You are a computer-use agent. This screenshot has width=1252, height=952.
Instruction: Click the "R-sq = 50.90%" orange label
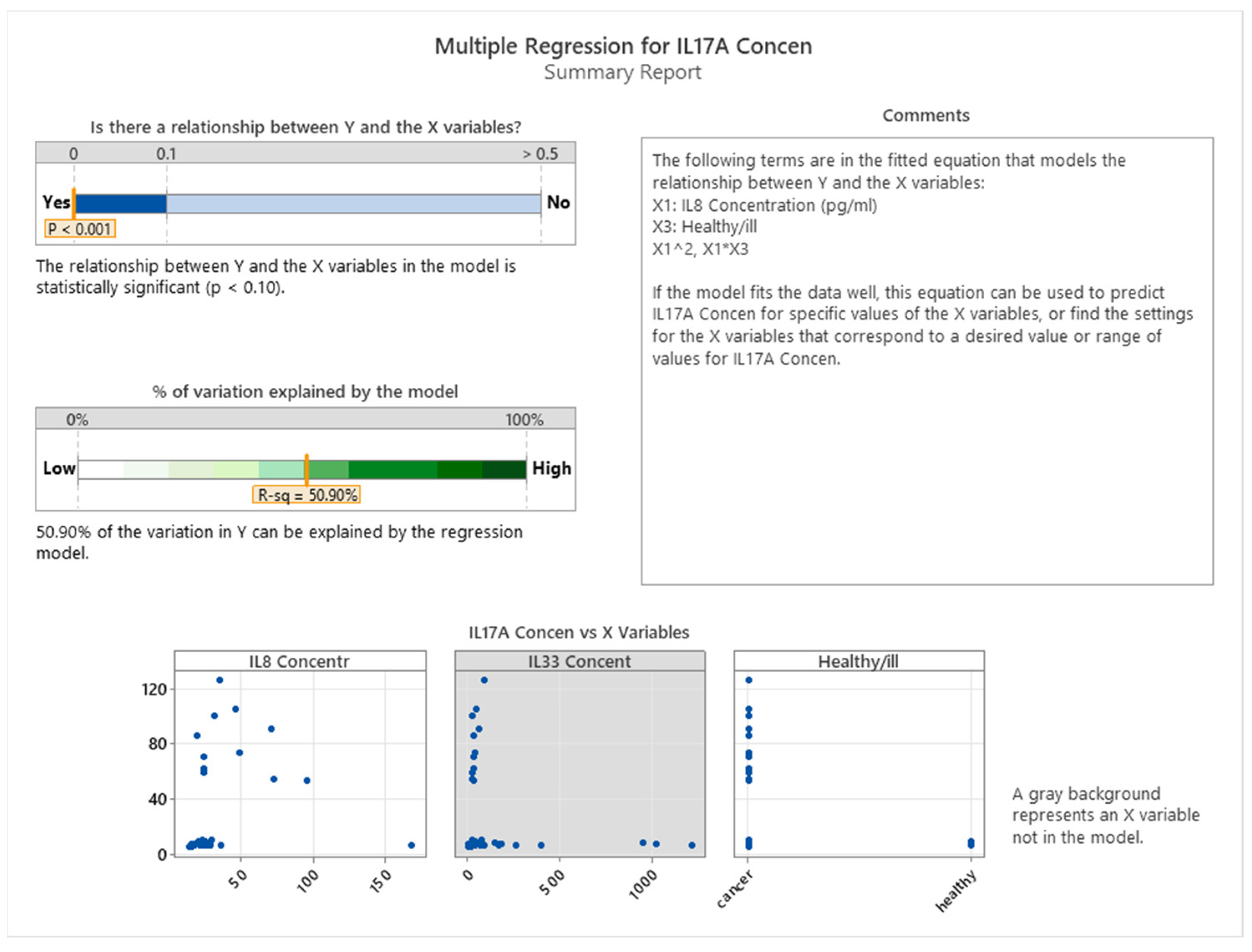click(307, 495)
